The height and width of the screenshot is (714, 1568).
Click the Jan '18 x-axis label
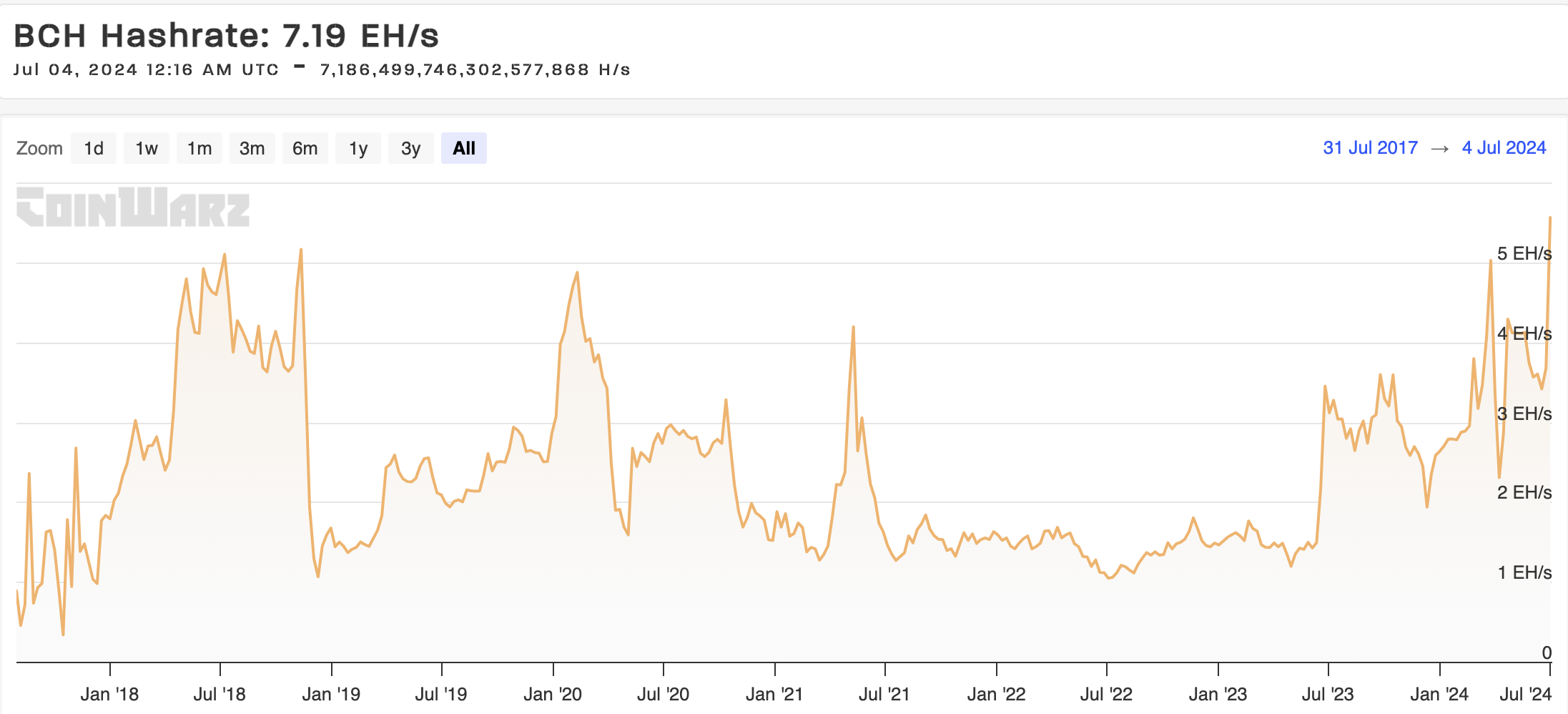(109, 694)
